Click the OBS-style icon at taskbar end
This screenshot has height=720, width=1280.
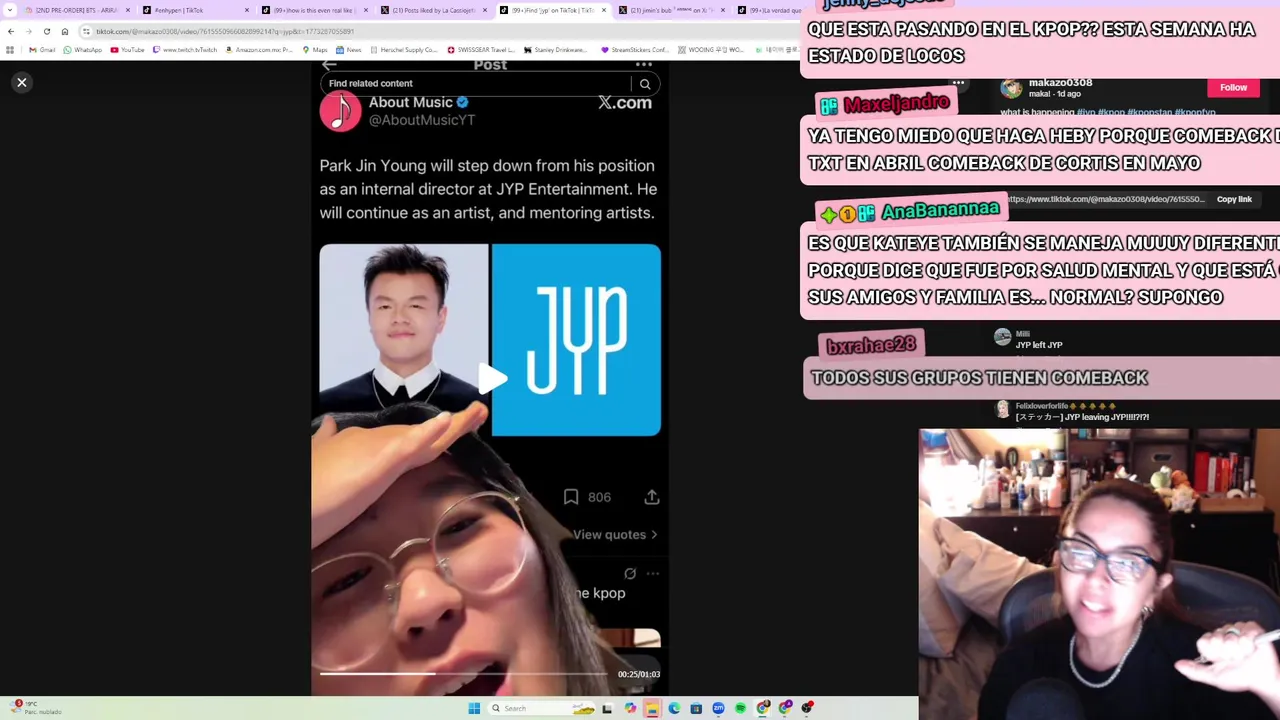807,708
